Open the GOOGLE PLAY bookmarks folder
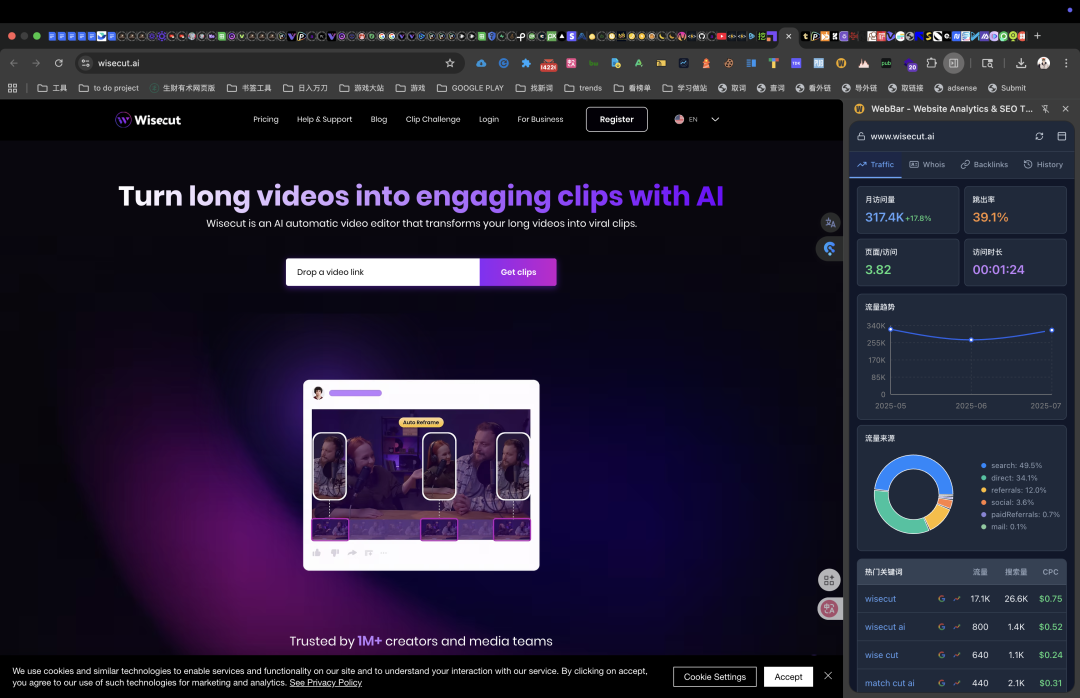Screen dimensions: 1080x698 [x=470, y=88]
